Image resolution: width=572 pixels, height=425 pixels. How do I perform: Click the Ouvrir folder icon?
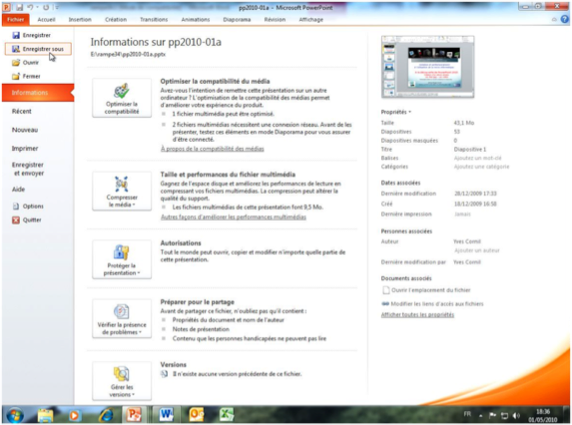(x=16, y=63)
